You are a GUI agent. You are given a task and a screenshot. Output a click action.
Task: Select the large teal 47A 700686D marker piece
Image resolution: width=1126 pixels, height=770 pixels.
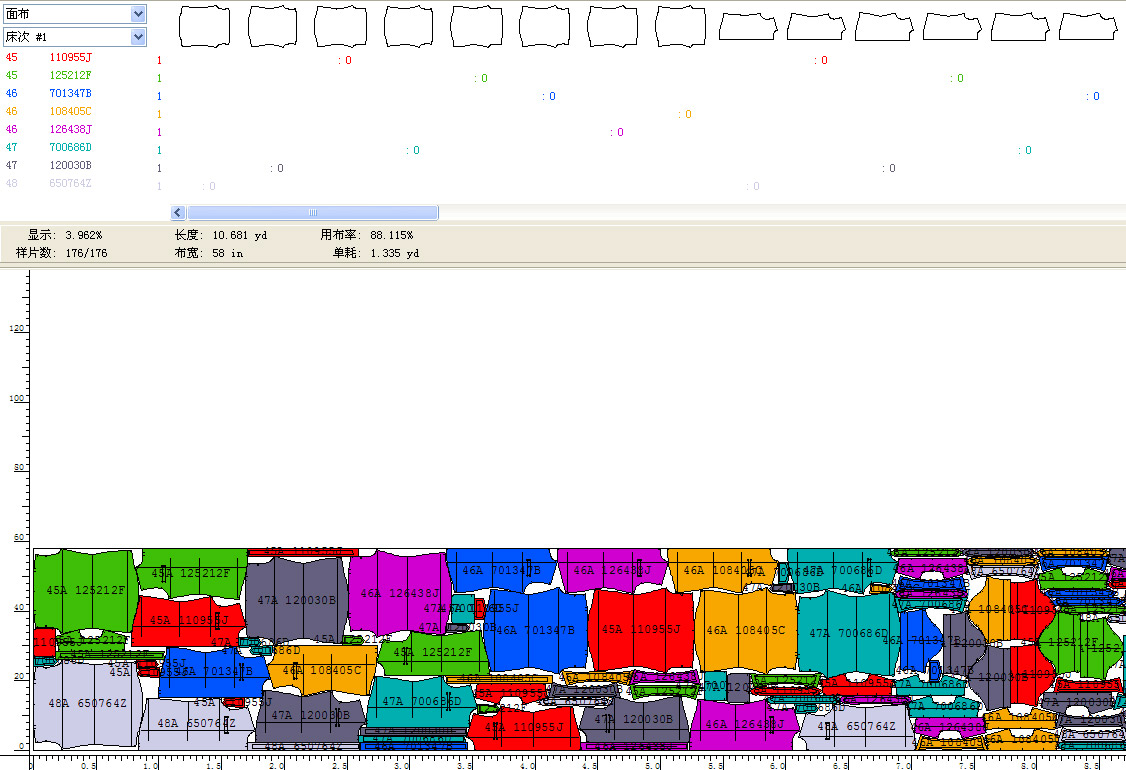(x=848, y=633)
